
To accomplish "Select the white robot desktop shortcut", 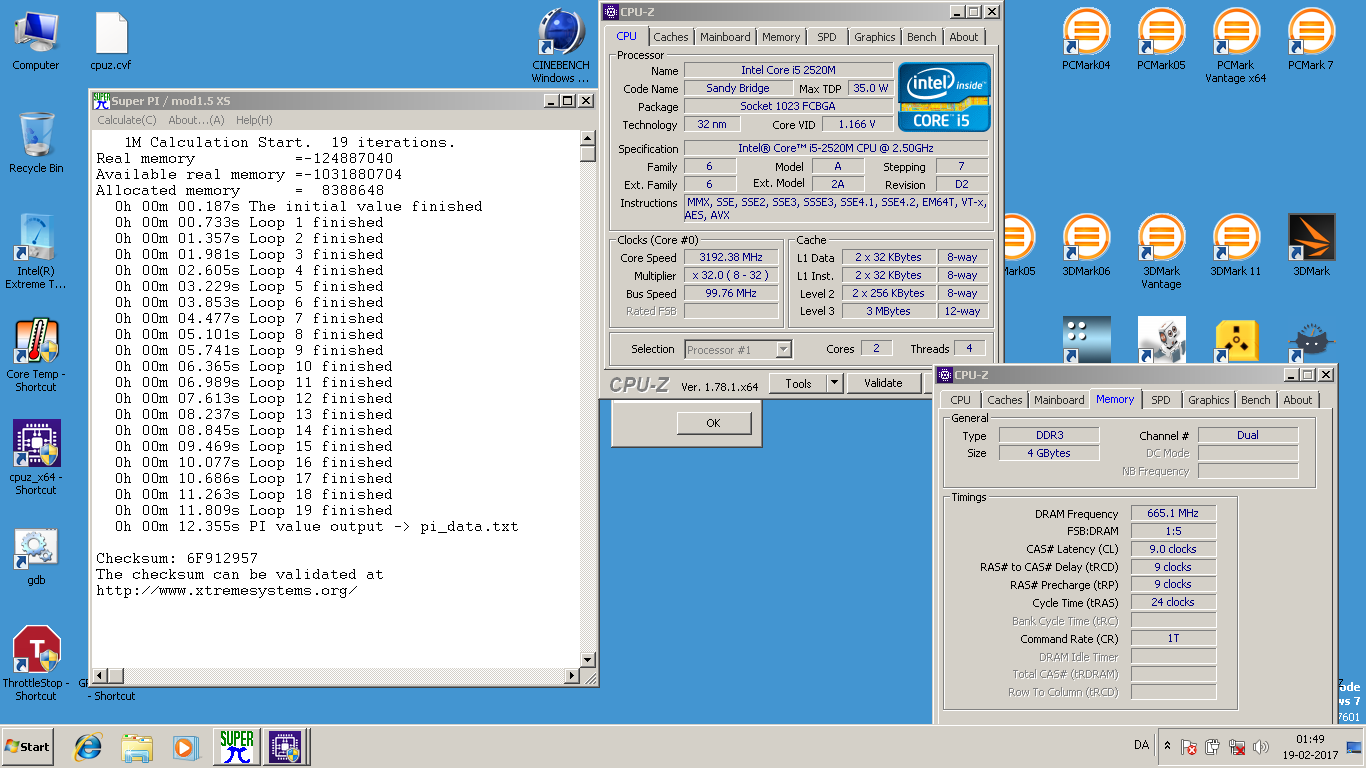I will point(1161,341).
